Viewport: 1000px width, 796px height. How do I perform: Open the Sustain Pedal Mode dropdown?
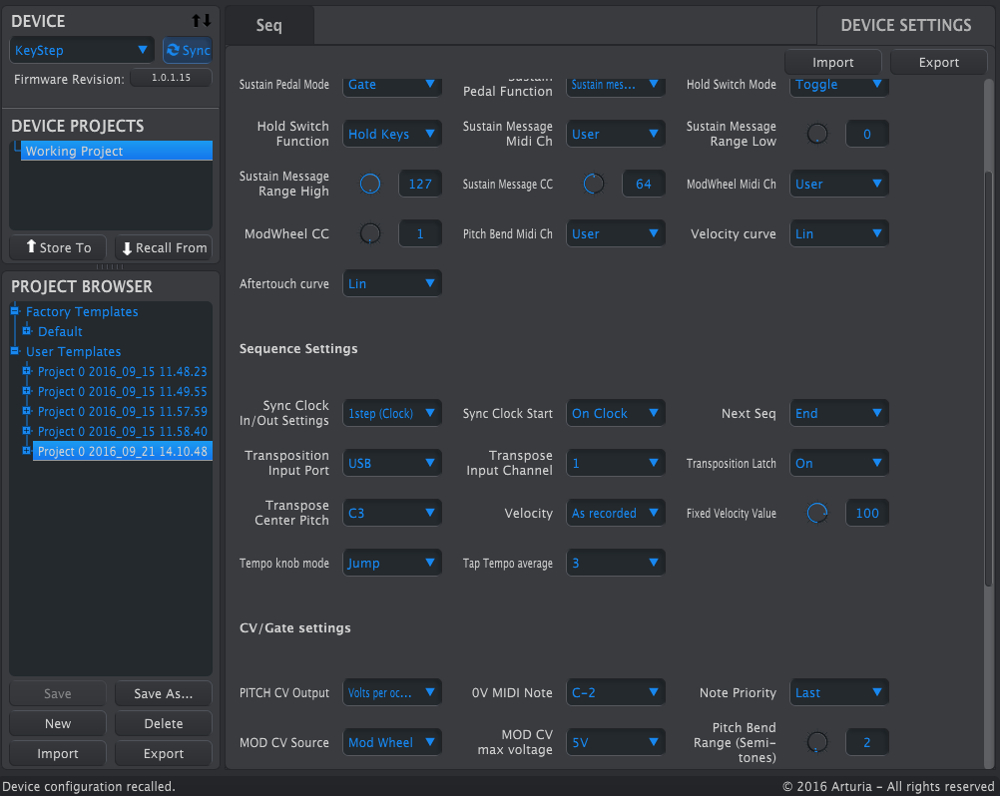click(x=392, y=85)
